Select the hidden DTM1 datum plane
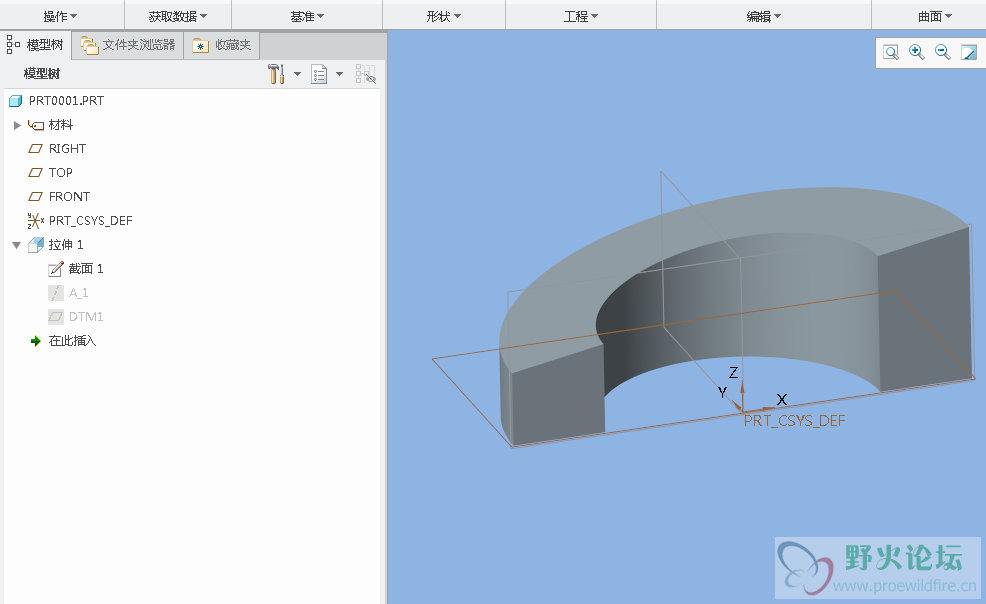The width and height of the screenshot is (986, 604). [x=86, y=317]
